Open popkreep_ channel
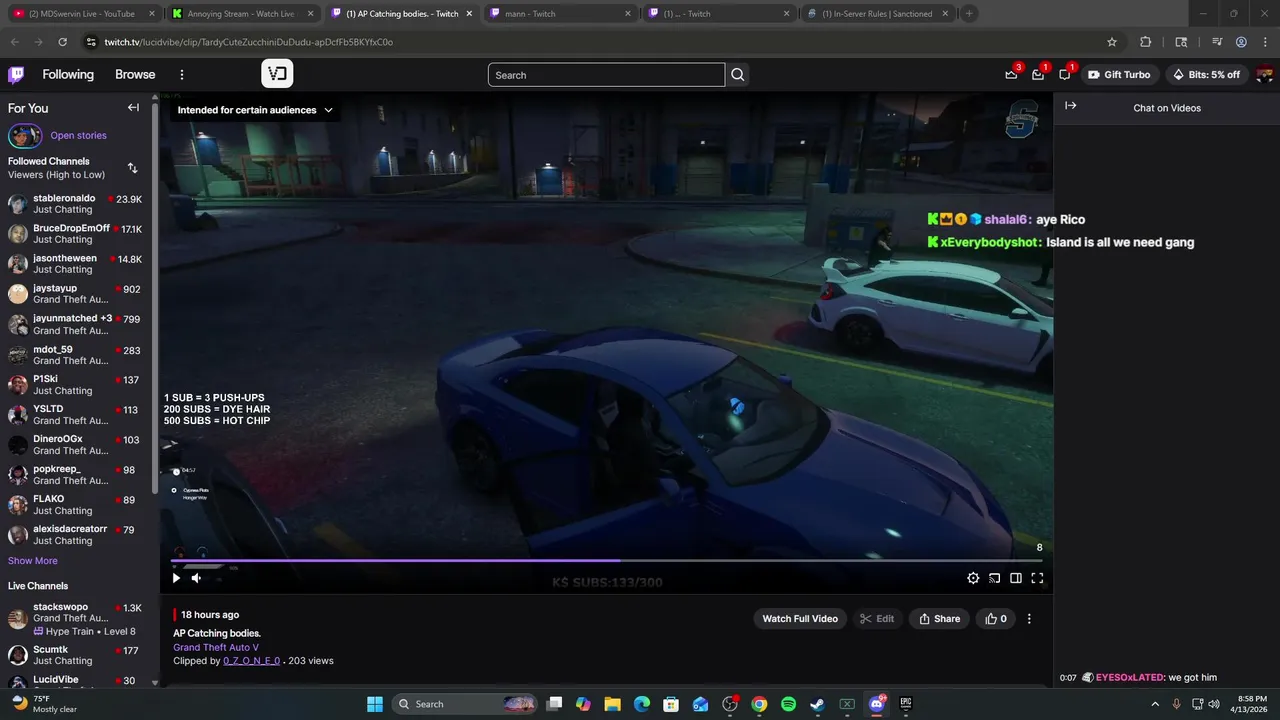 pyautogui.click(x=75, y=475)
